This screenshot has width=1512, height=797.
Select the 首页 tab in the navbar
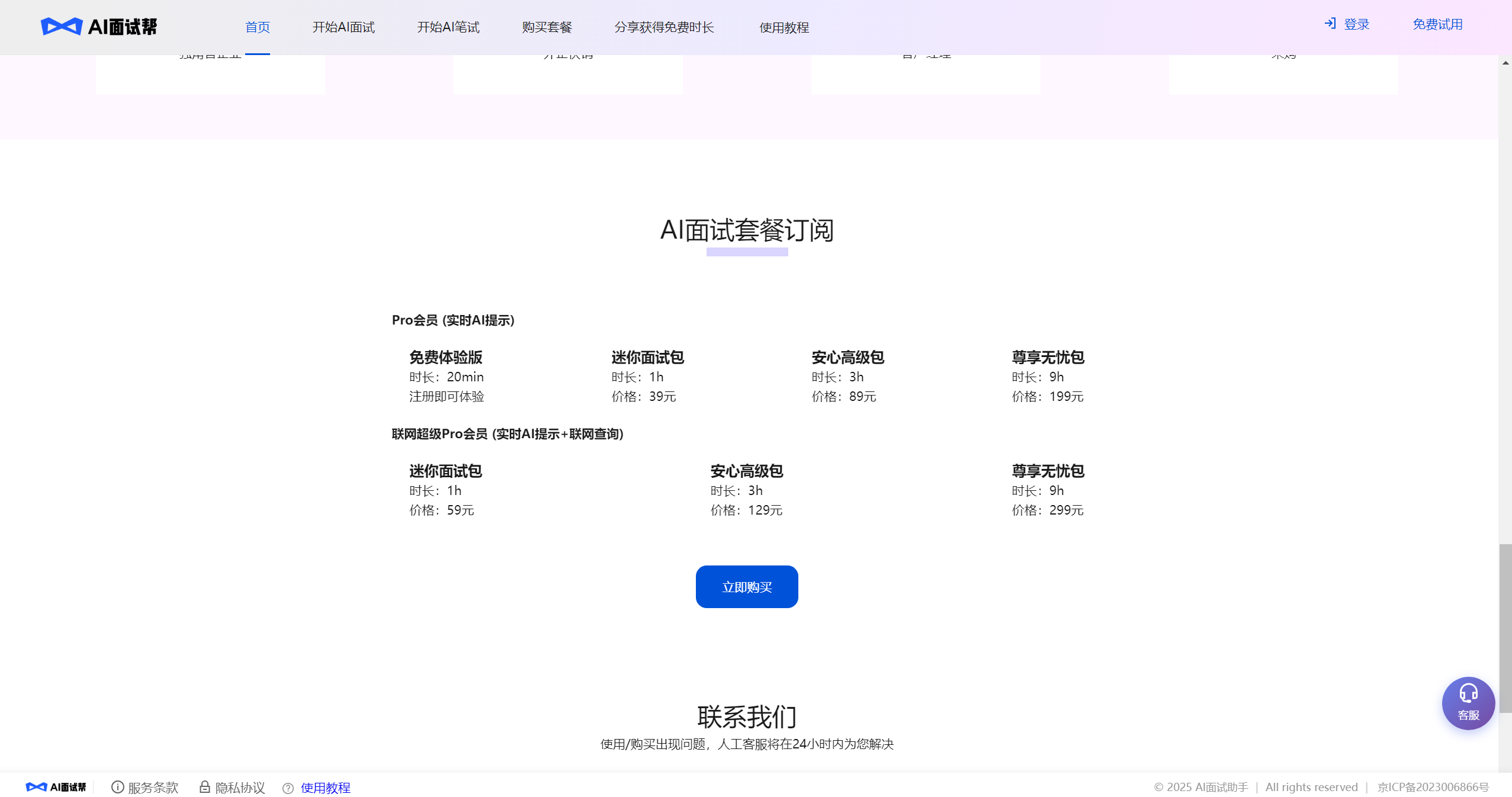tap(257, 27)
